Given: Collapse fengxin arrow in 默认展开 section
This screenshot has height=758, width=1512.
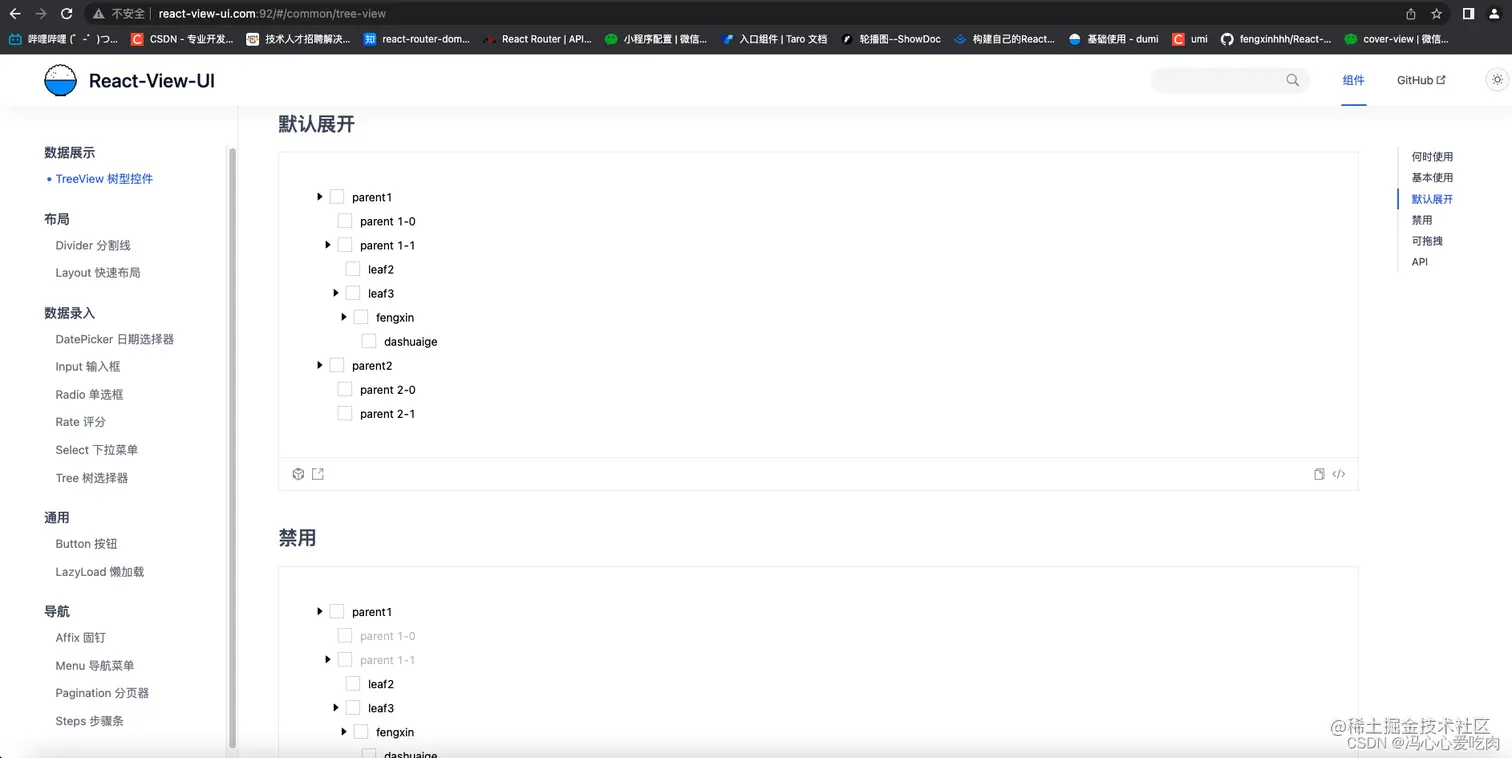Looking at the screenshot, I should click(344, 317).
